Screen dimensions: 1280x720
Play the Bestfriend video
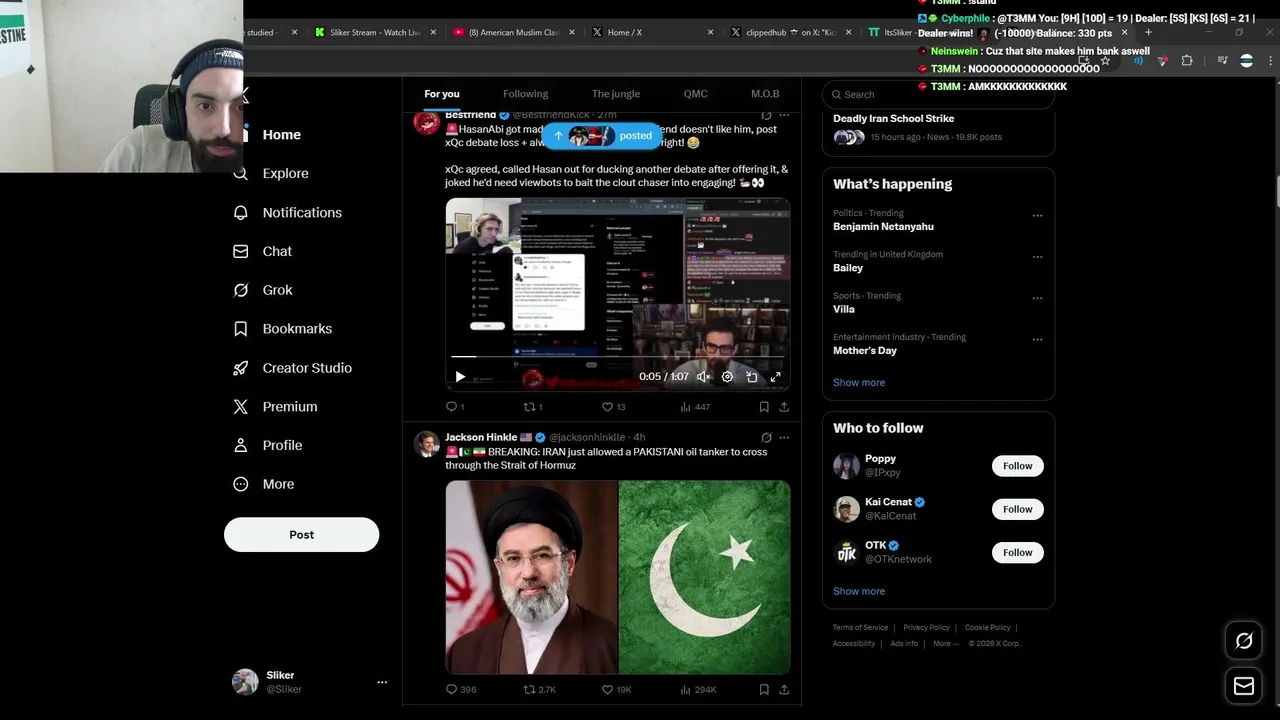[460, 377]
